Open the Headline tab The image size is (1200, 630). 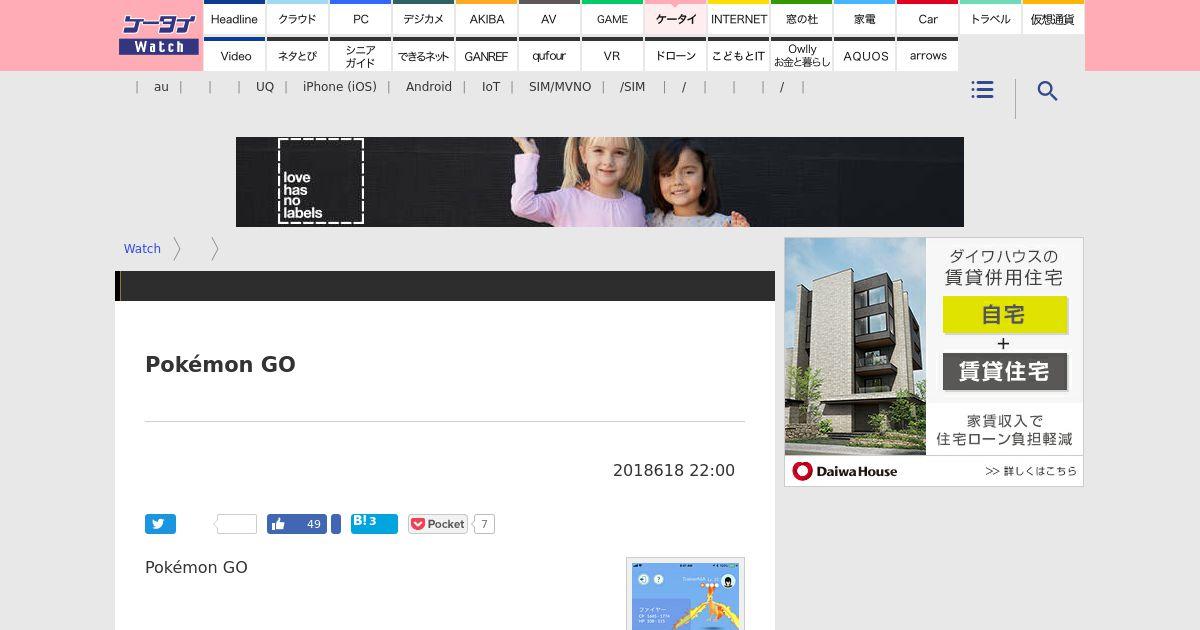234,18
